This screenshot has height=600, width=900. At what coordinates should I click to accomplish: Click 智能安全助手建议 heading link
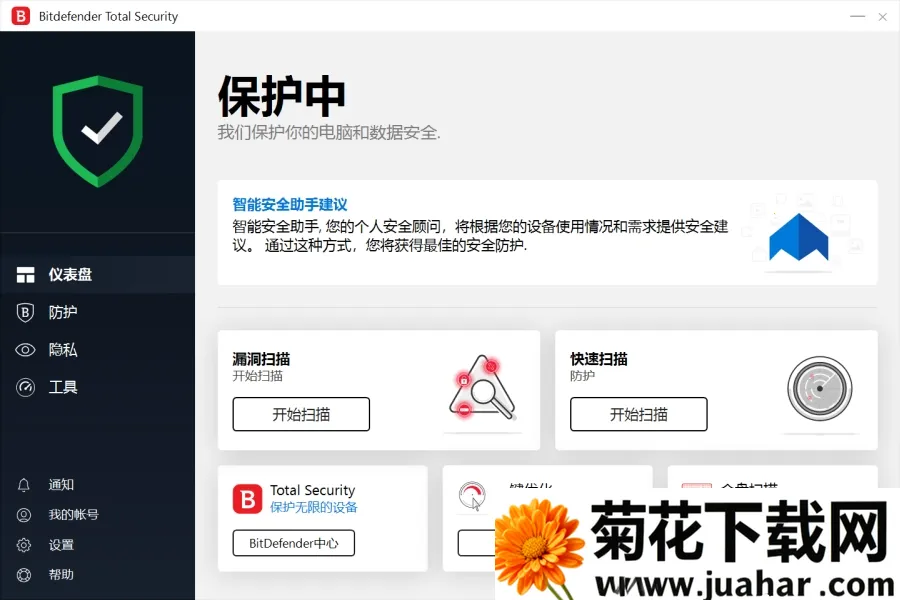point(290,204)
